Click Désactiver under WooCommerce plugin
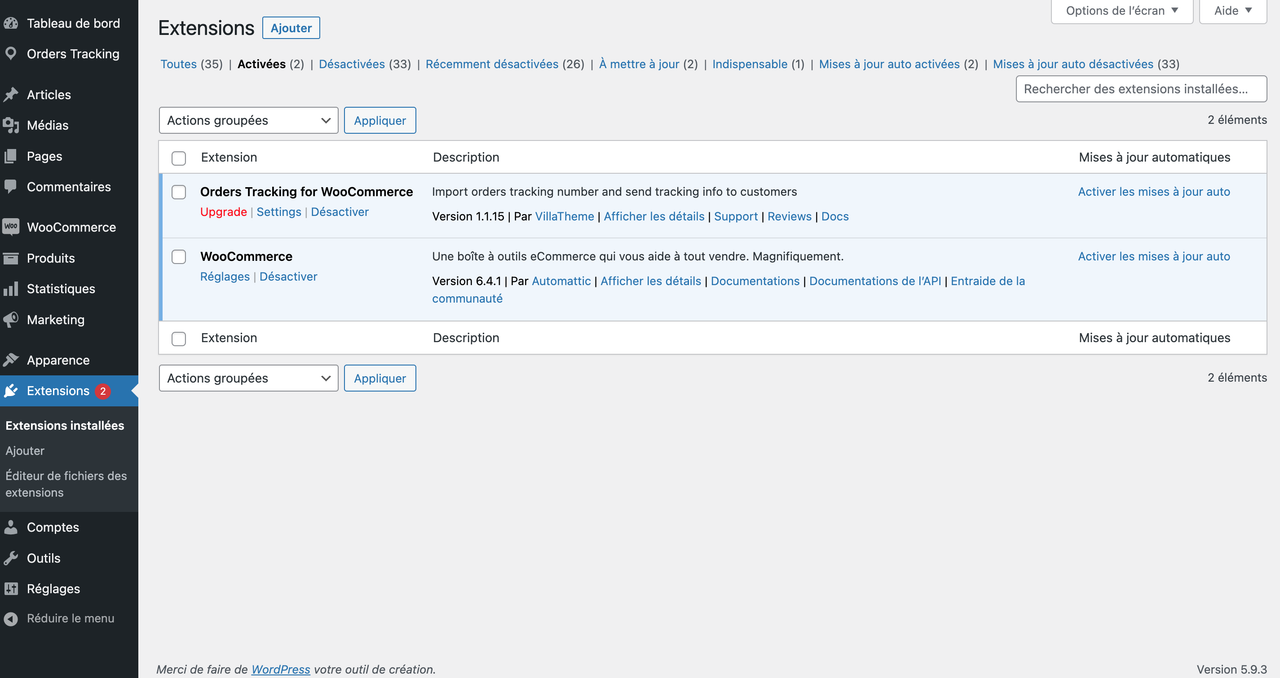This screenshot has height=678, width=1280. (x=289, y=277)
